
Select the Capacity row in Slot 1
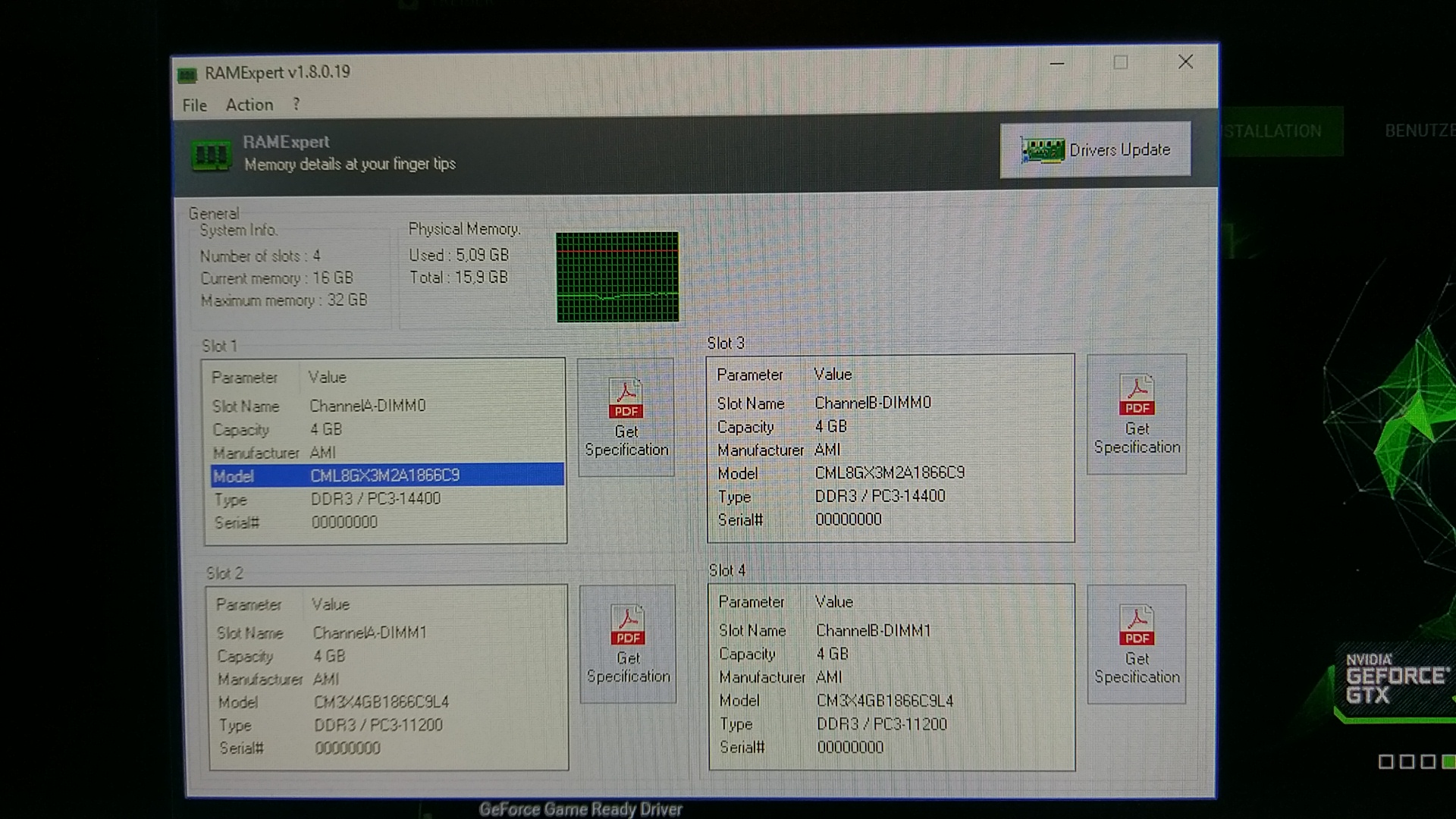326,429
